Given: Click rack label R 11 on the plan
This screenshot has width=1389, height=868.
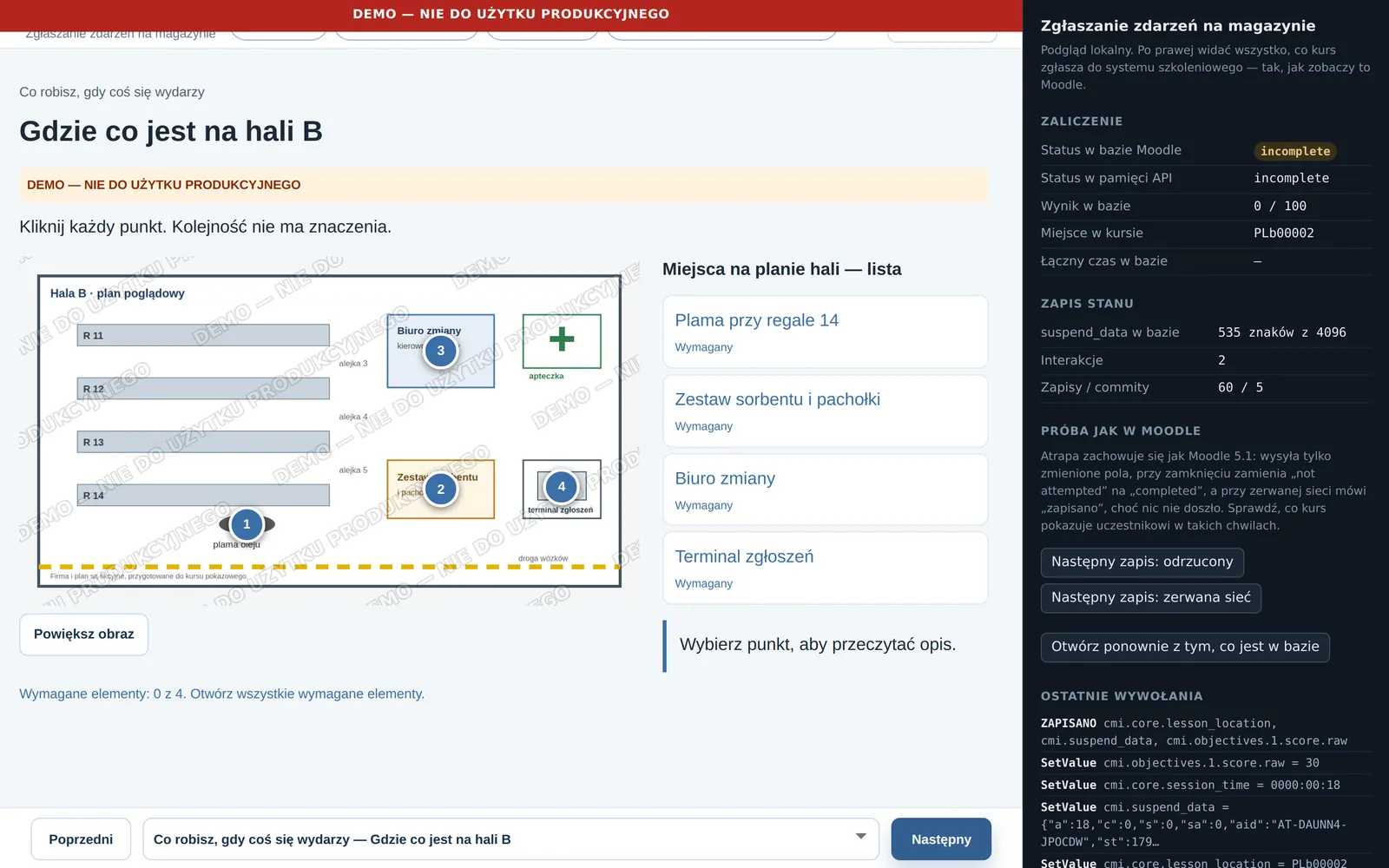Looking at the screenshot, I should (93, 336).
